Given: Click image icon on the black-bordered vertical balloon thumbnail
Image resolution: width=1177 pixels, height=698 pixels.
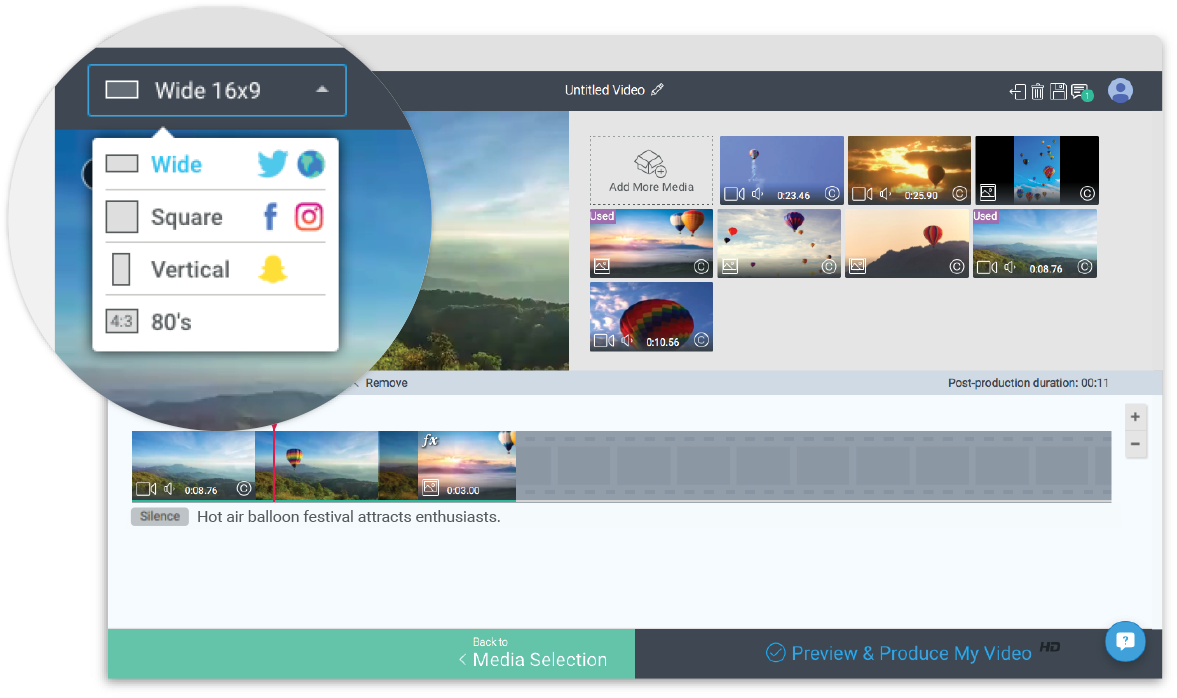Looking at the screenshot, I should pyautogui.click(x=988, y=193).
